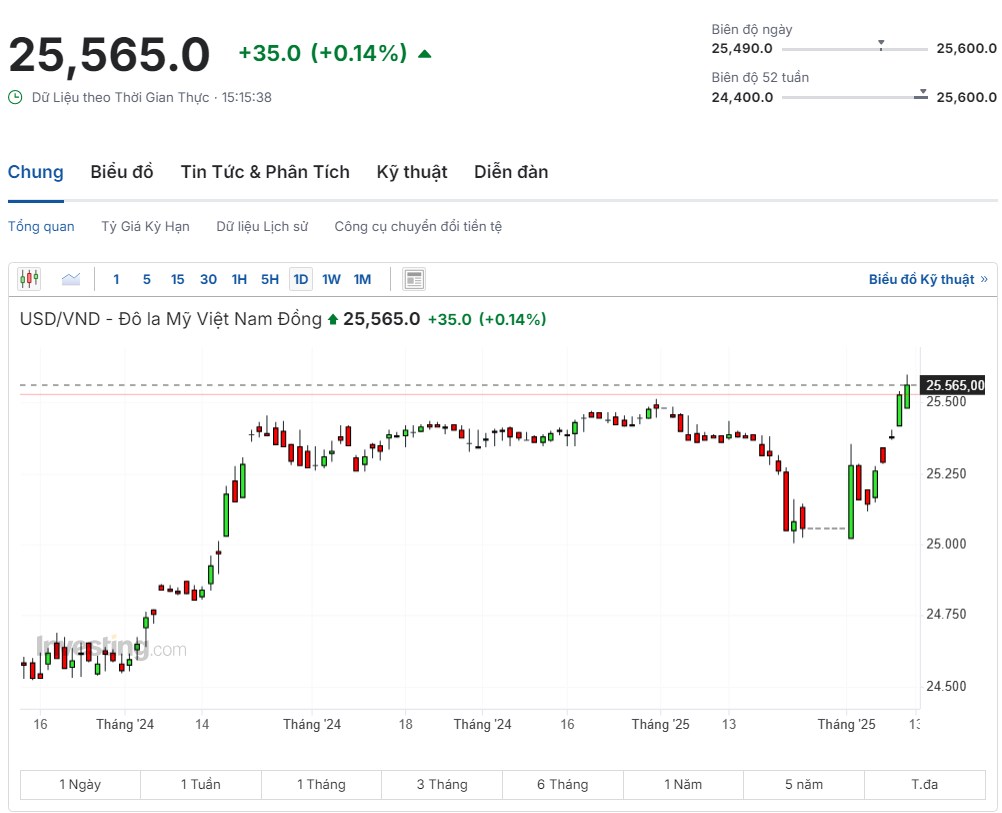
Task: Show the 1 Năm time range
Action: tap(683, 784)
